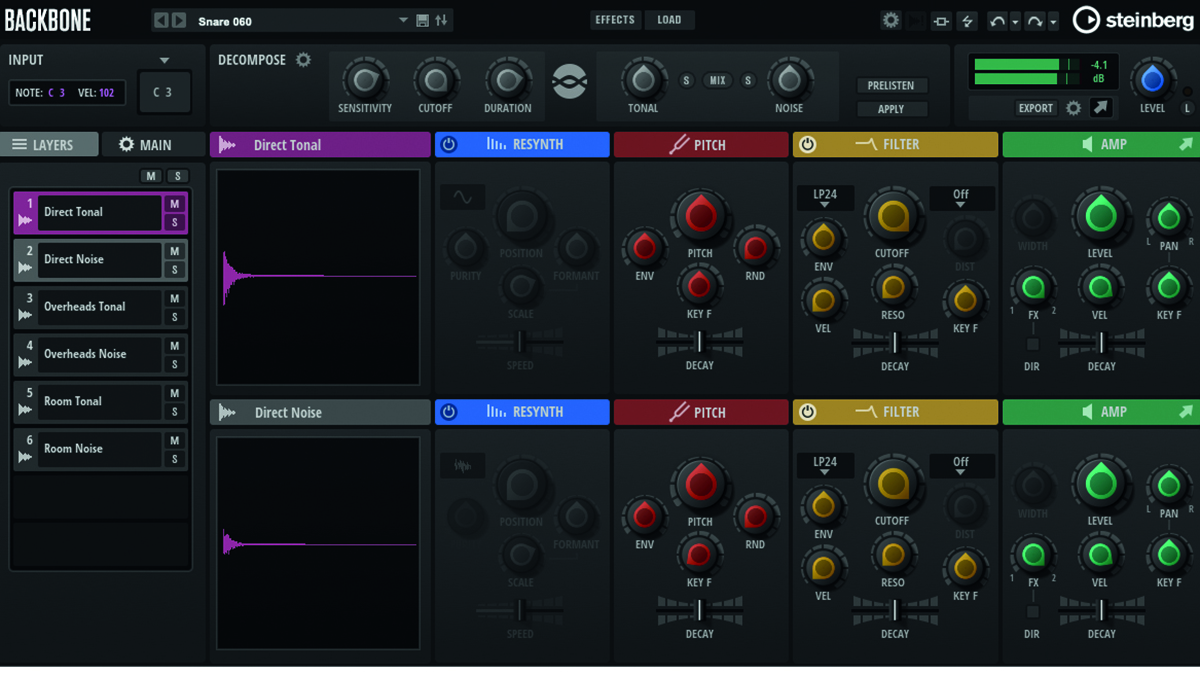Open Direct Noise distortion Off dropdown

(961, 466)
